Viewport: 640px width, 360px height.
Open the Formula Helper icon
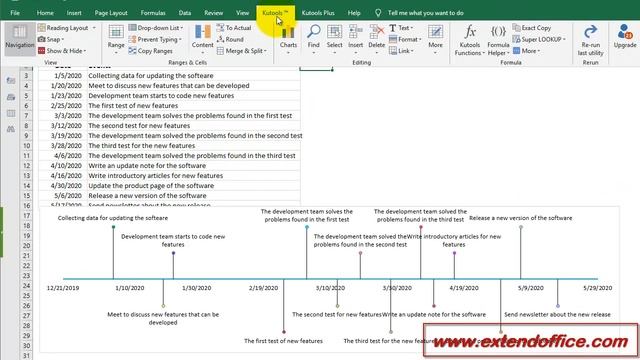(498, 32)
